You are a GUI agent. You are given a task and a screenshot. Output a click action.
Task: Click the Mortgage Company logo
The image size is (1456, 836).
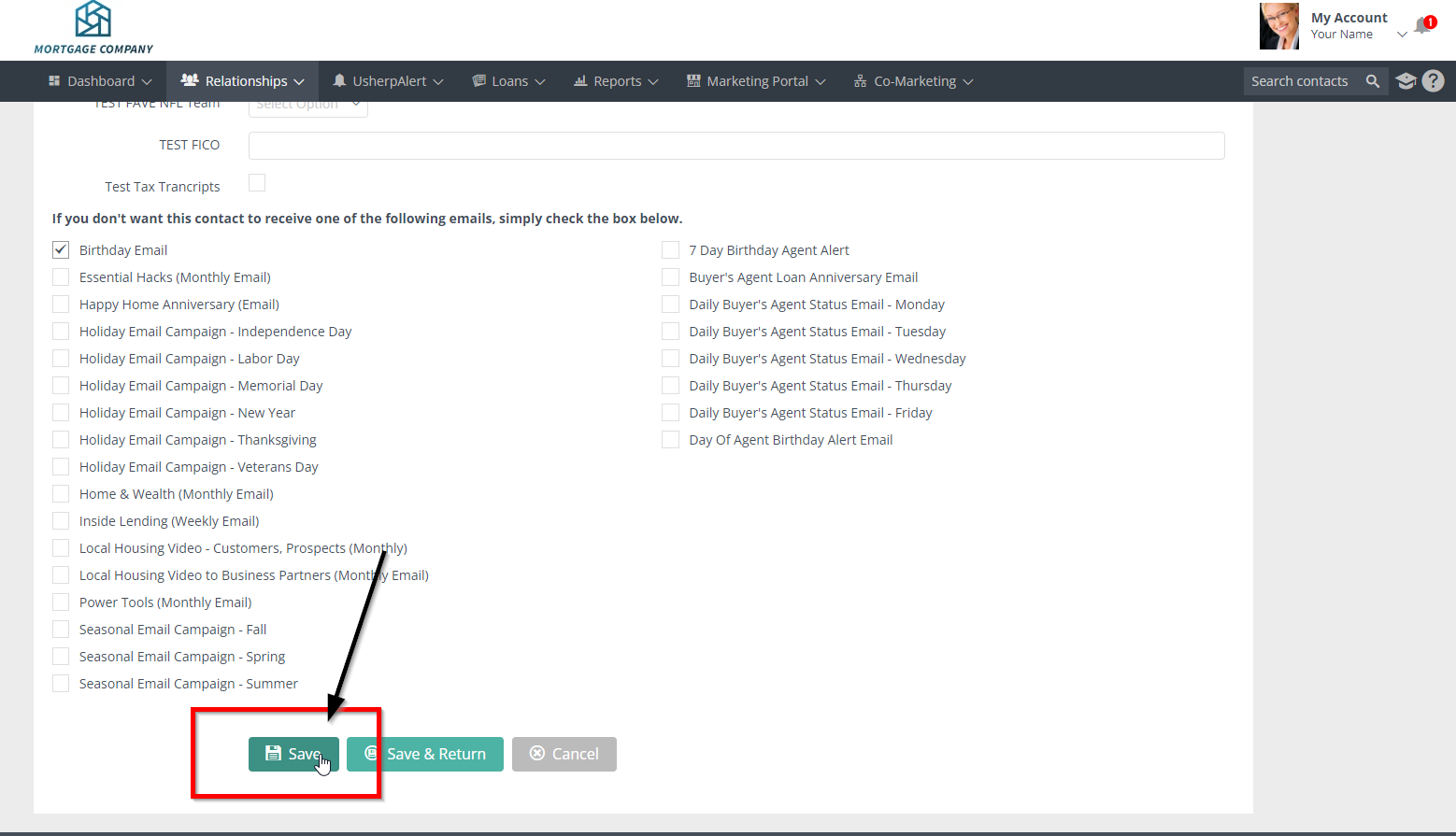[x=93, y=28]
